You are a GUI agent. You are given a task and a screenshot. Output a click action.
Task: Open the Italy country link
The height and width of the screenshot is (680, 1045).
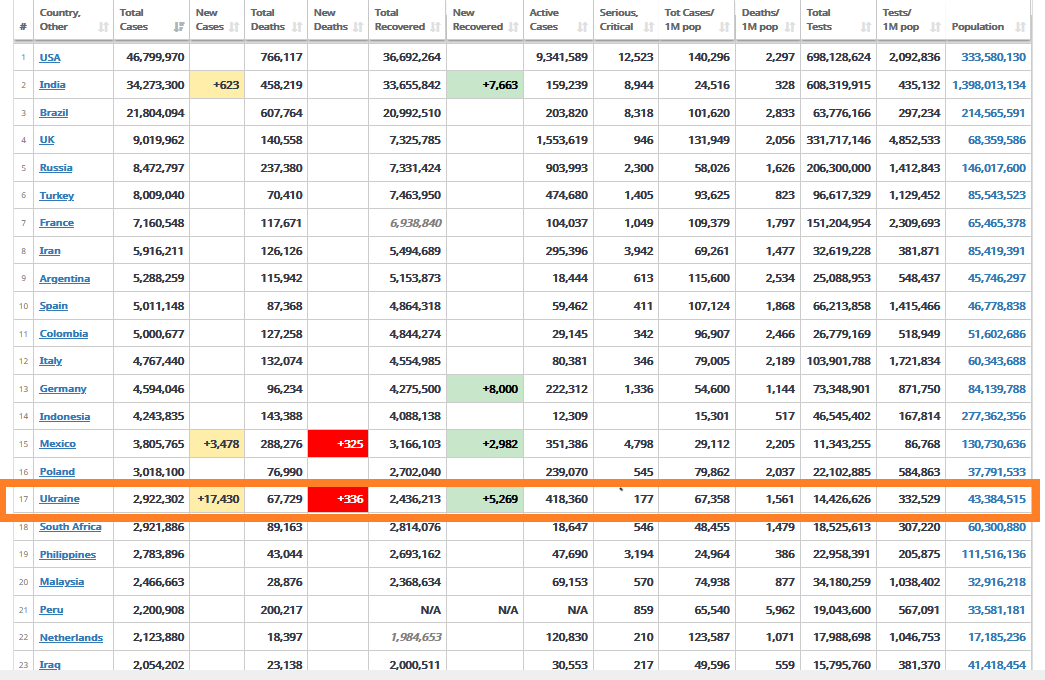pos(51,361)
